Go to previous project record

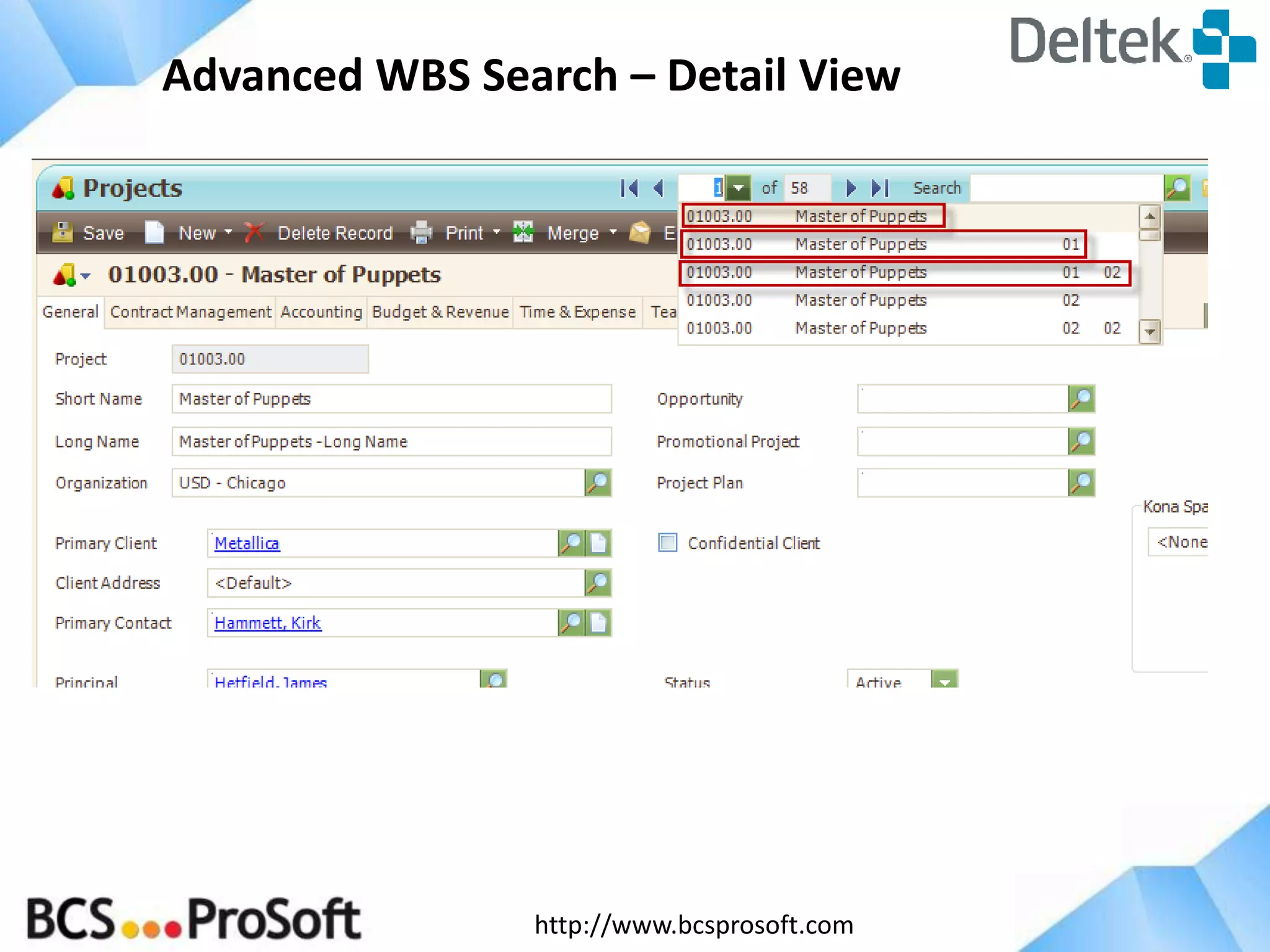coord(659,188)
